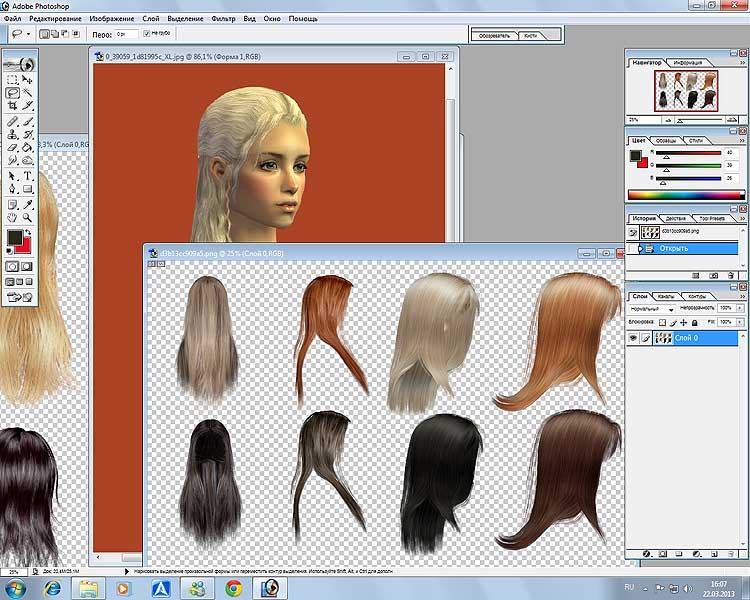This screenshot has width=750, height=600.
Task: Select the Magic Wand tool
Action: [x=28, y=92]
